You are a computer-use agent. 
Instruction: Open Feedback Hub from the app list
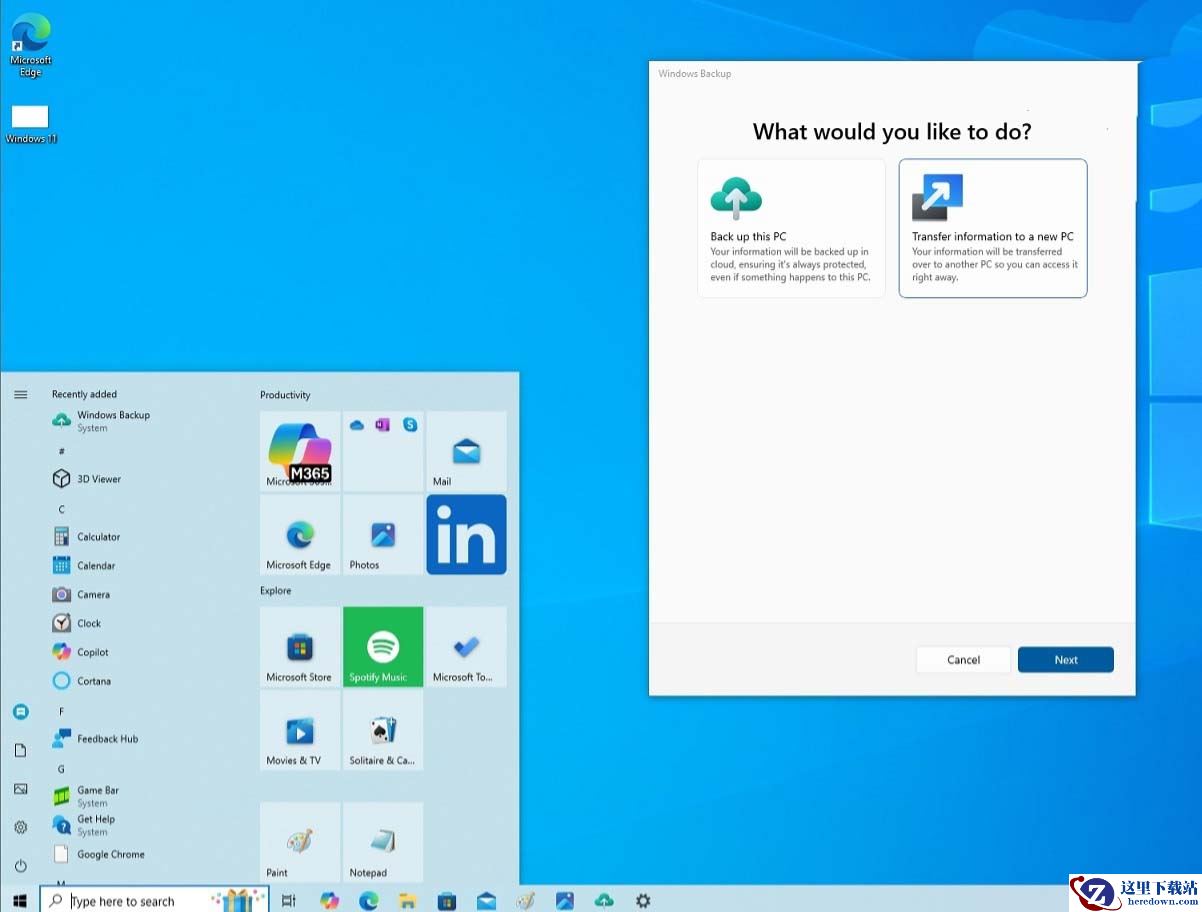click(95, 739)
